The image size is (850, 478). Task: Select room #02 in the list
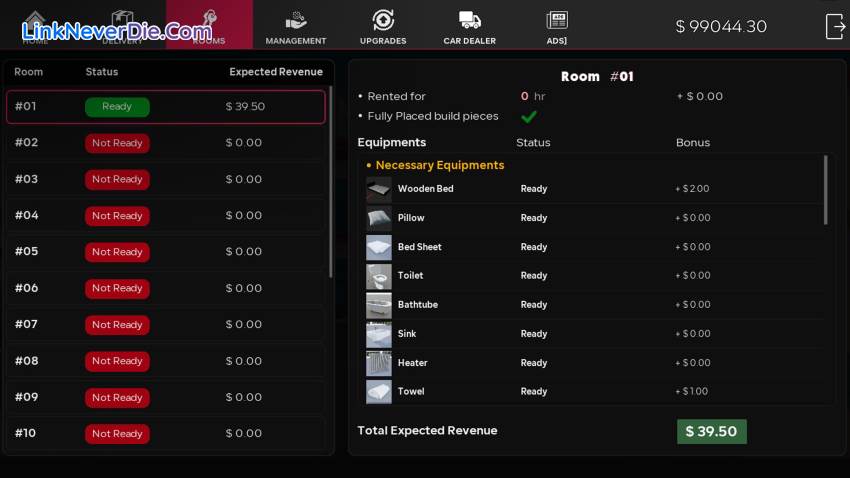165,143
